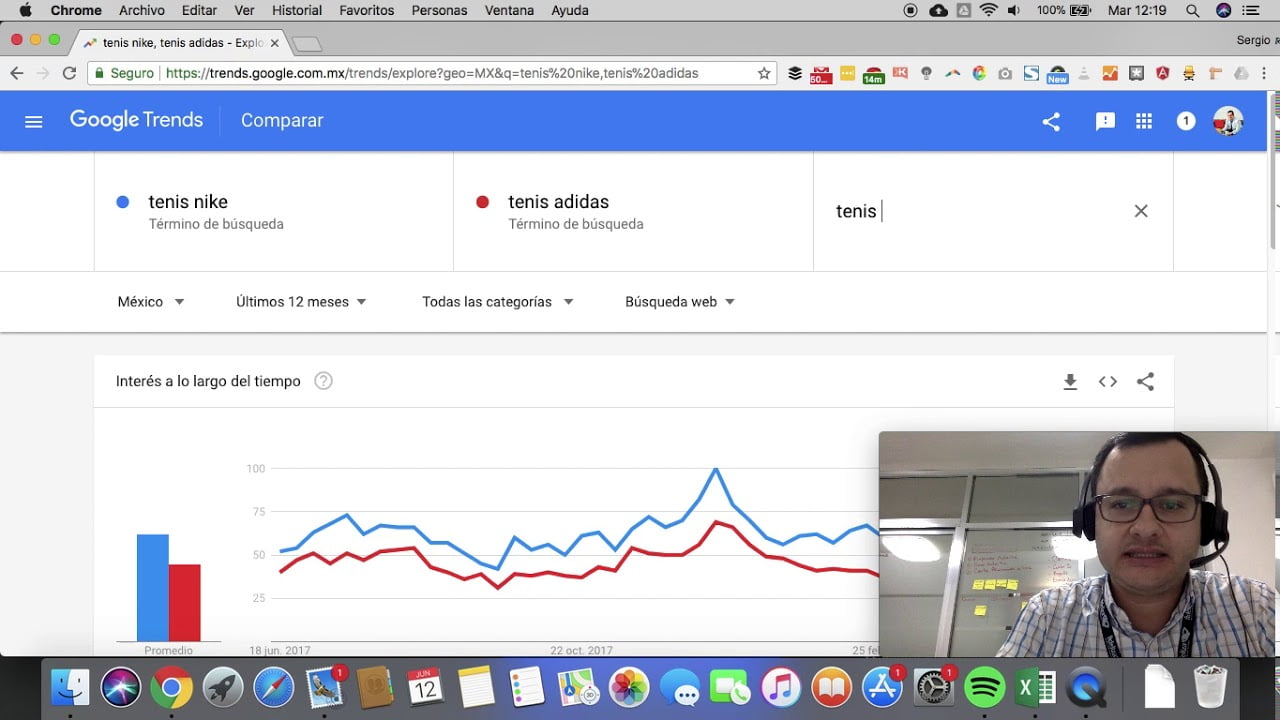Click the 22 oct. 2017 axis label
The height and width of the screenshot is (720, 1280).
581,650
